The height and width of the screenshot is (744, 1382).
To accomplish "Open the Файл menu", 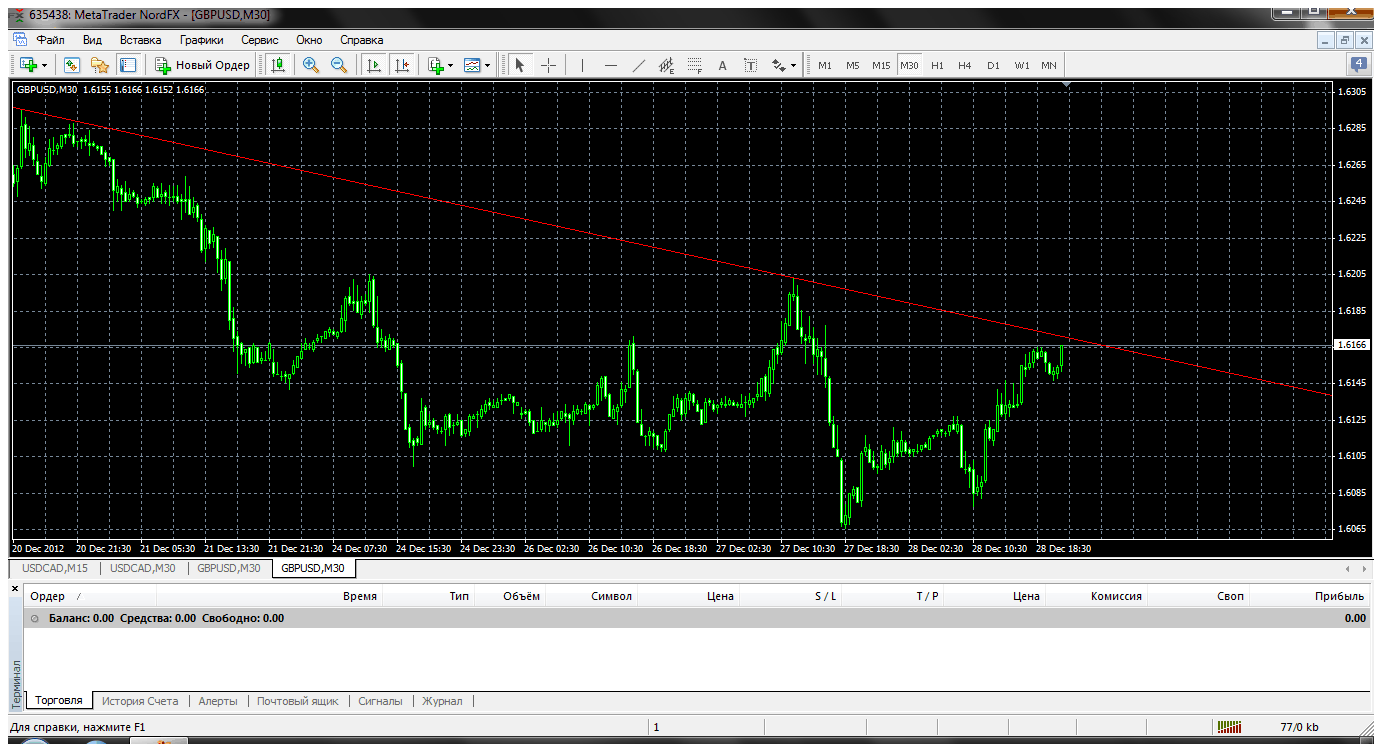I will [51, 40].
